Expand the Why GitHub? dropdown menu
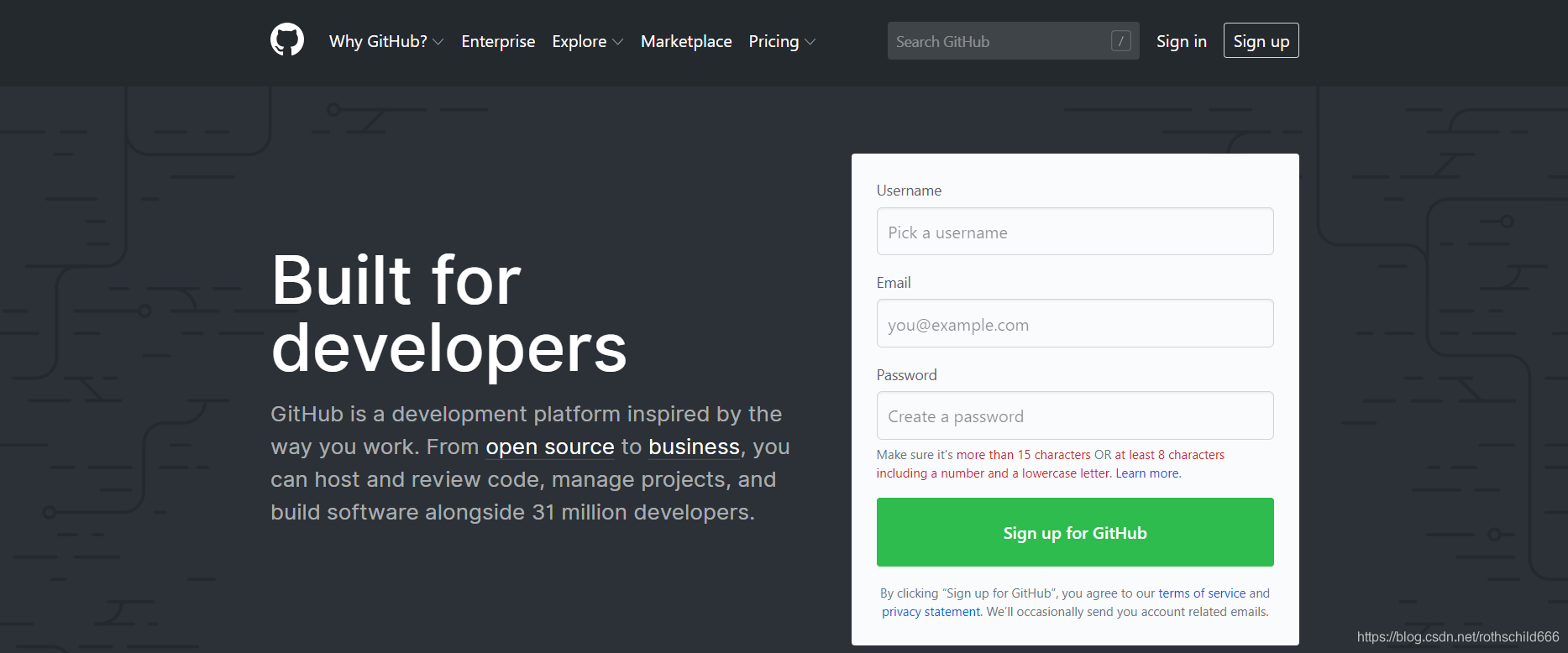1568x653 pixels. [385, 41]
